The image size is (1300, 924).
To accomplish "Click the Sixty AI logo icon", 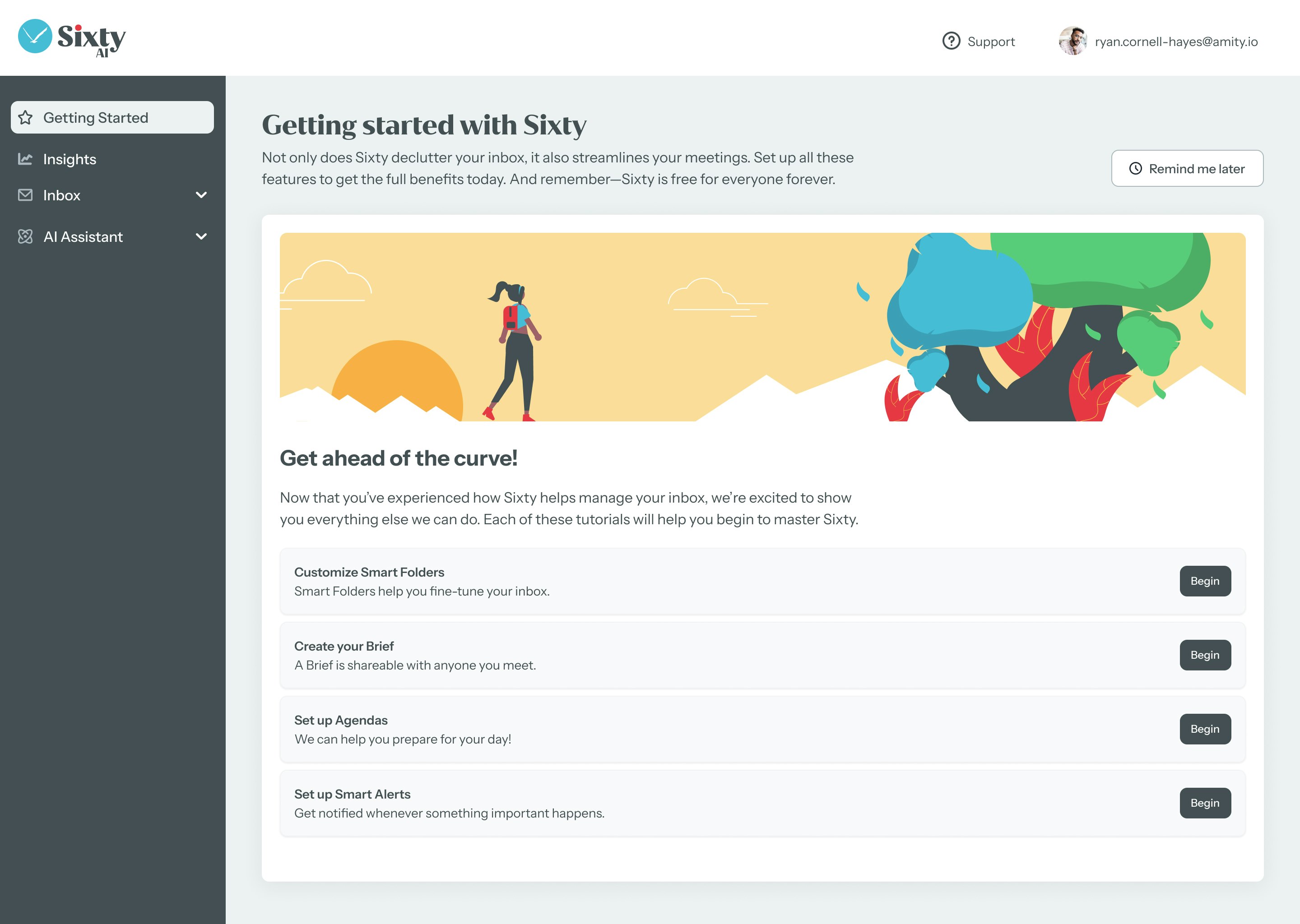I will coord(35,37).
